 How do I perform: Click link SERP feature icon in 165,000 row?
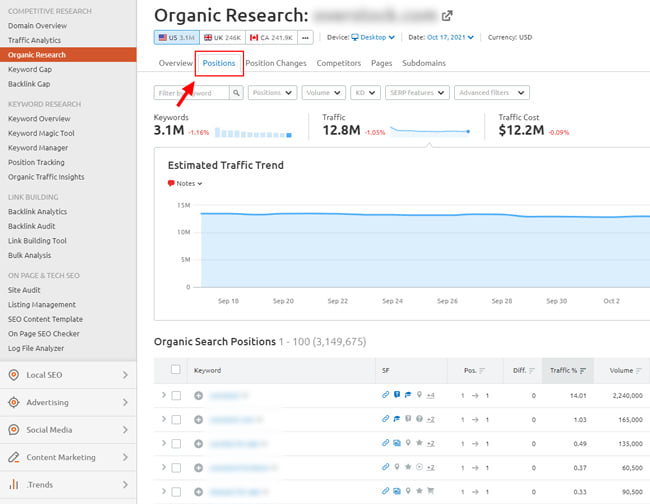[386, 419]
